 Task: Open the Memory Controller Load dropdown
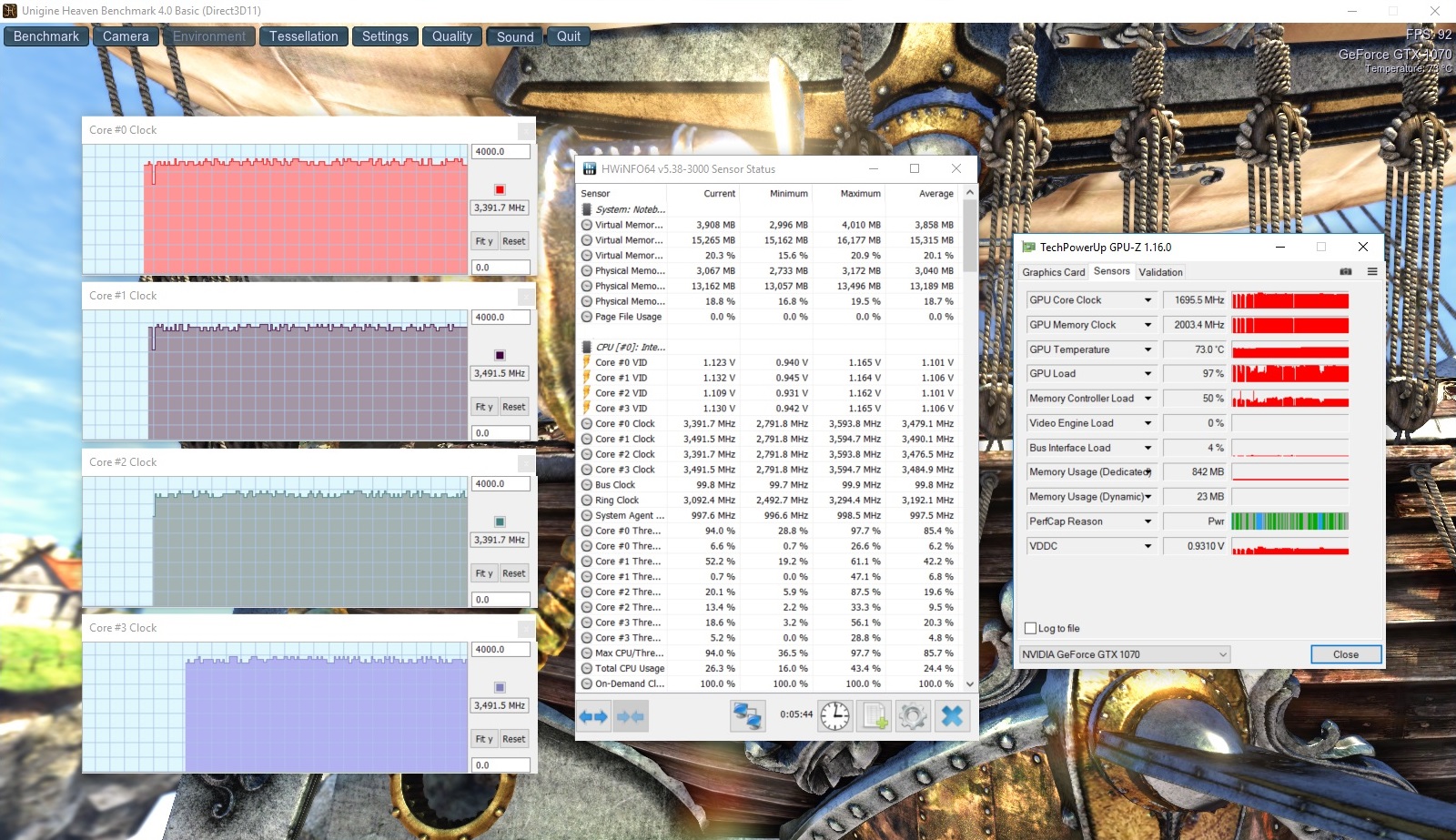[1148, 399]
